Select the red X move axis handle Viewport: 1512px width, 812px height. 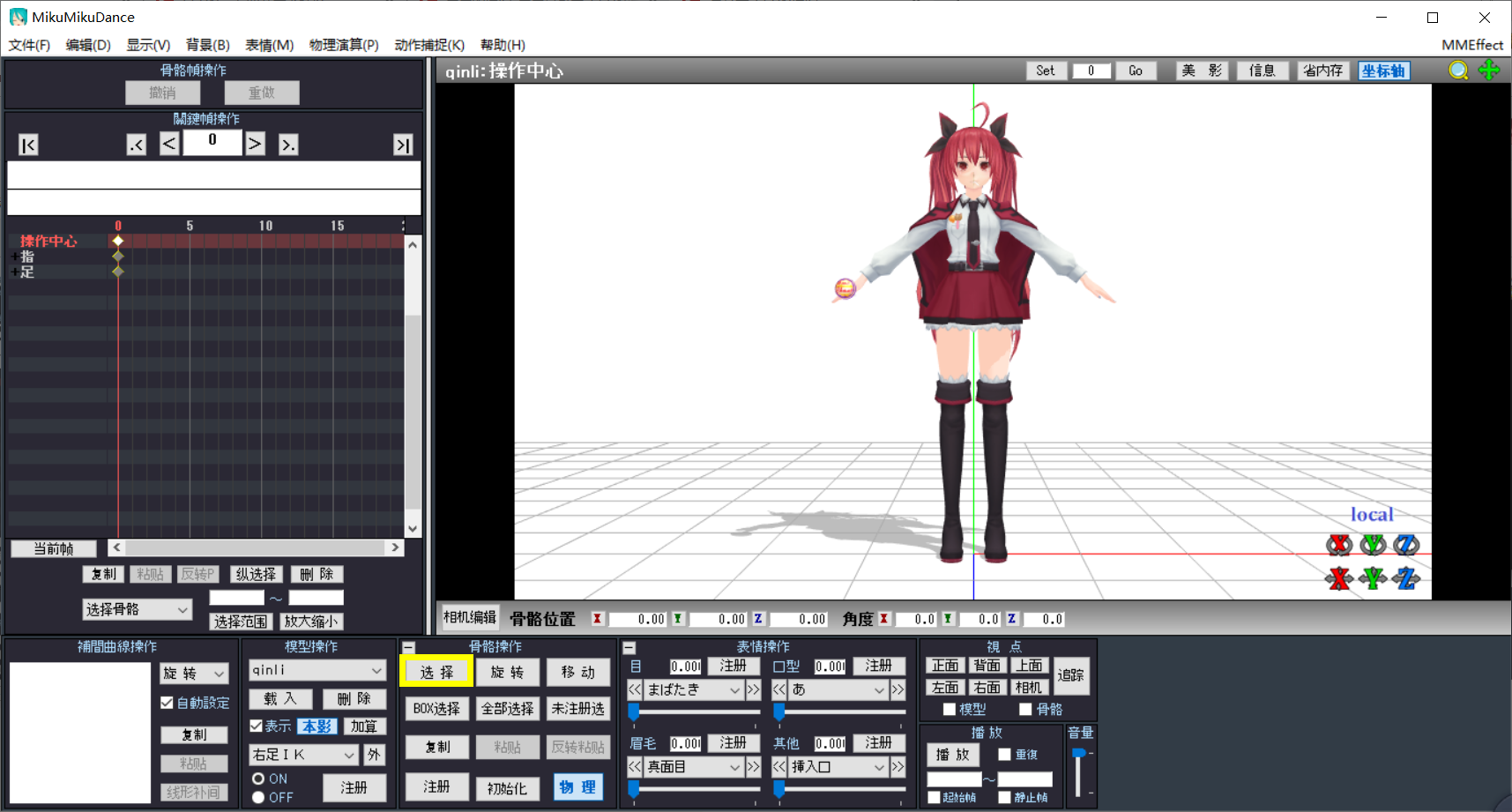point(1339,578)
